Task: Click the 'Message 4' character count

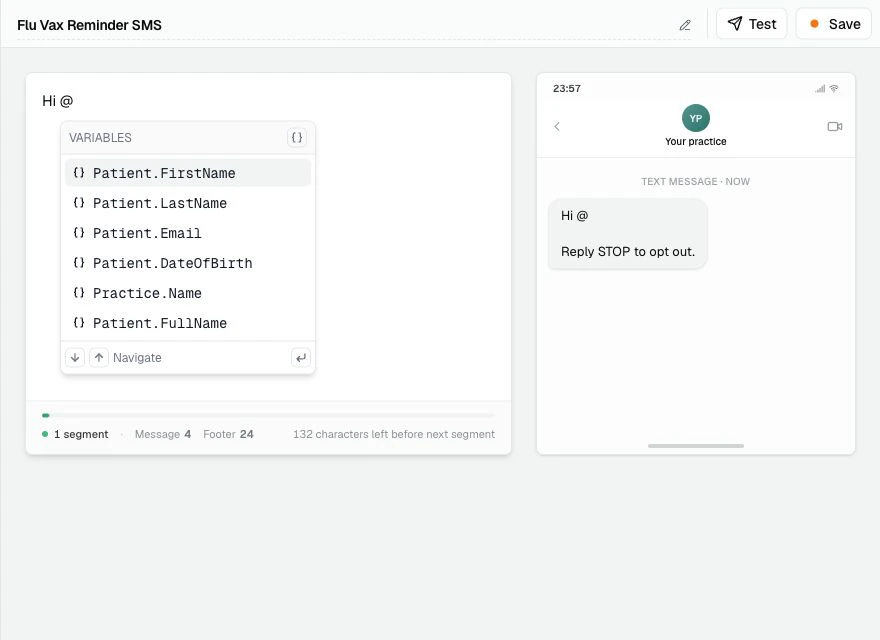Action: (x=163, y=434)
